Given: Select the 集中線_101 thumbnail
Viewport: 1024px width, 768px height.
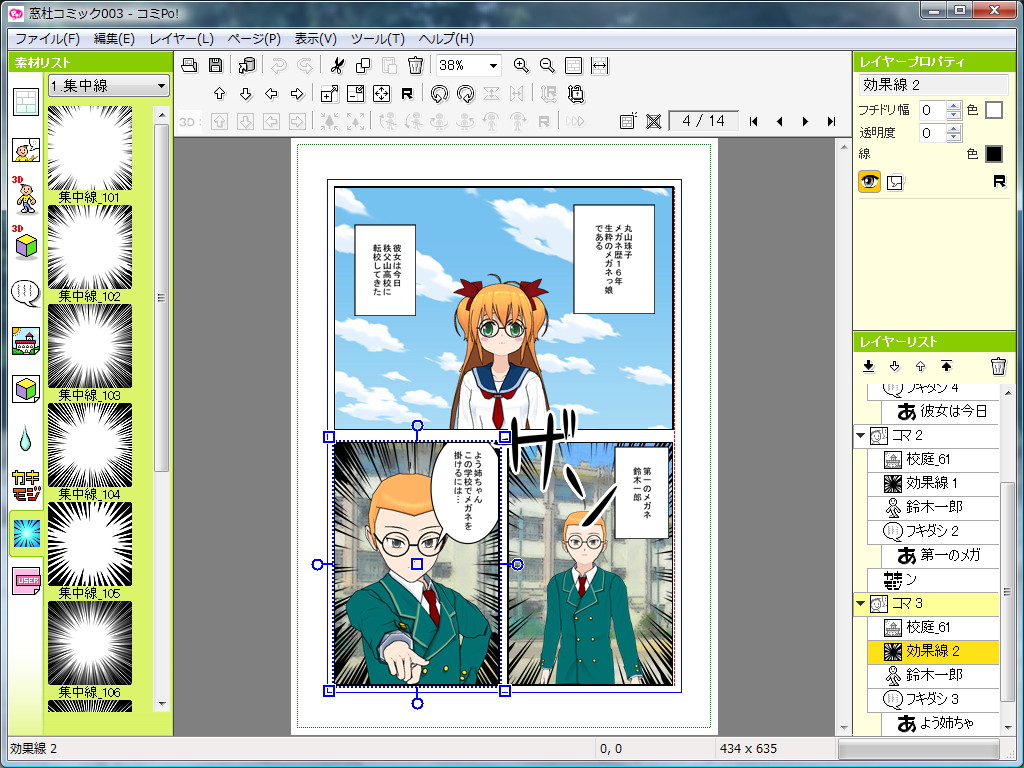Looking at the screenshot, I should (89, 148).
